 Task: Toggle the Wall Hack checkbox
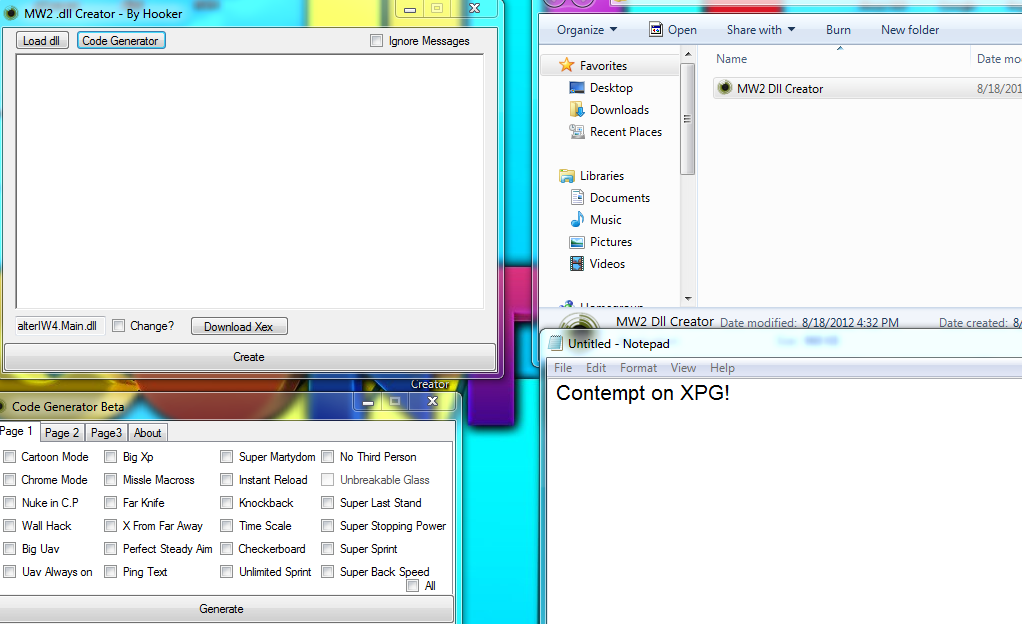click(10, 526)
